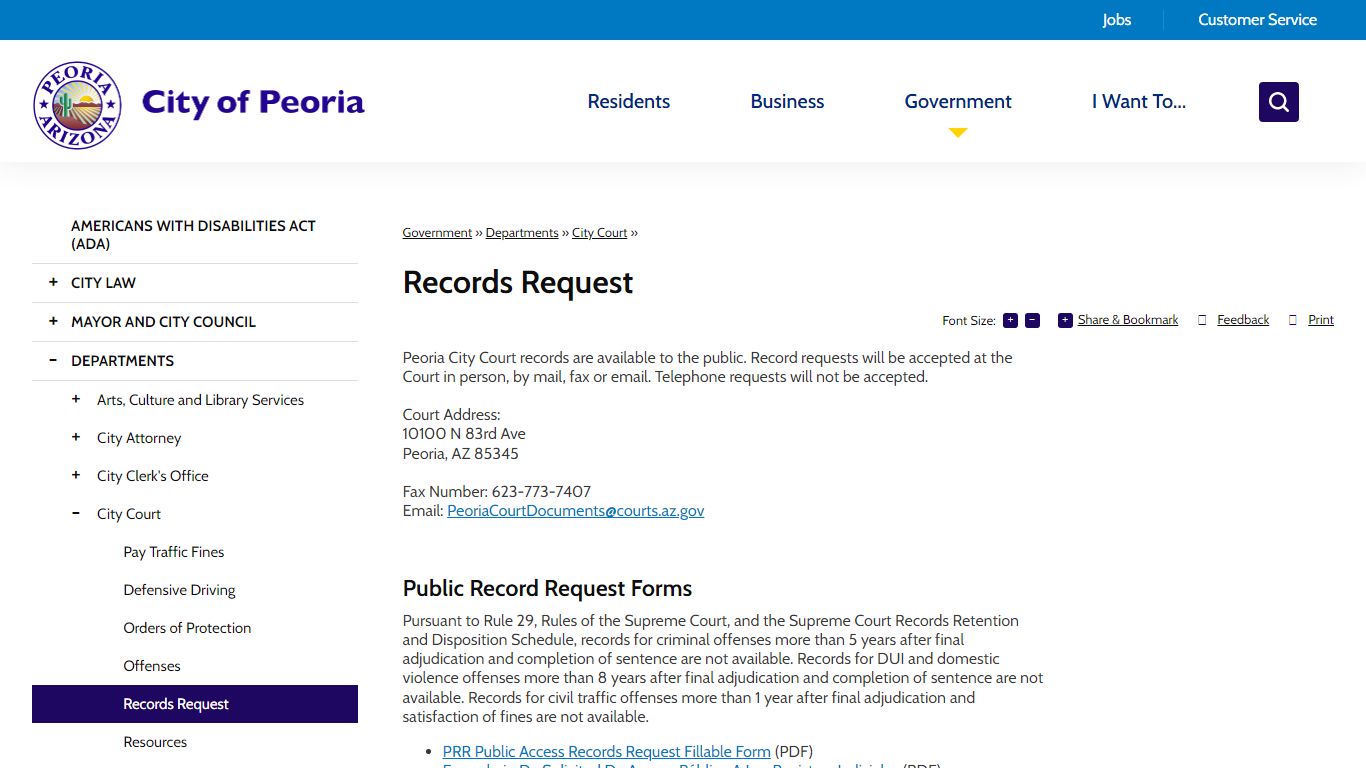The height and width of the screenshot is (768, 1366).
Task: Click the 10100 N 83rd Ave address line
Action: 464,434
